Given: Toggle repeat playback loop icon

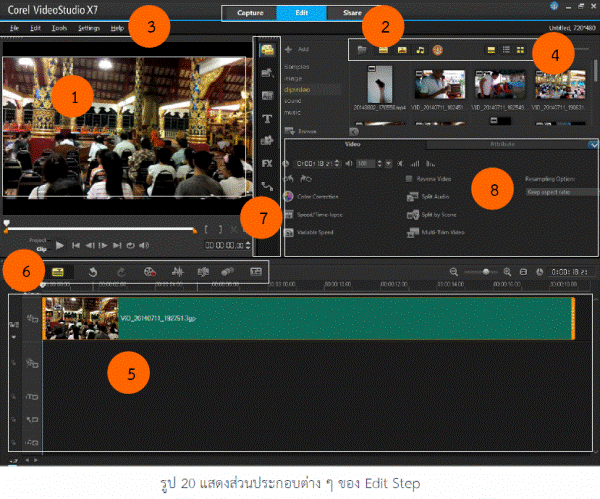Looking at the screenshot, I should (x=130, y=245).
